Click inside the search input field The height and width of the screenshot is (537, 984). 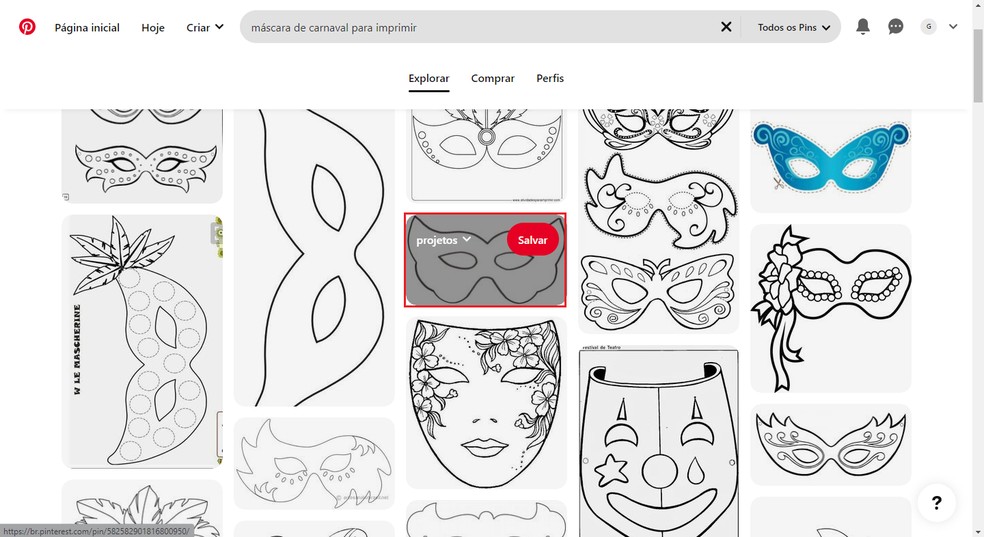[480, 27]
